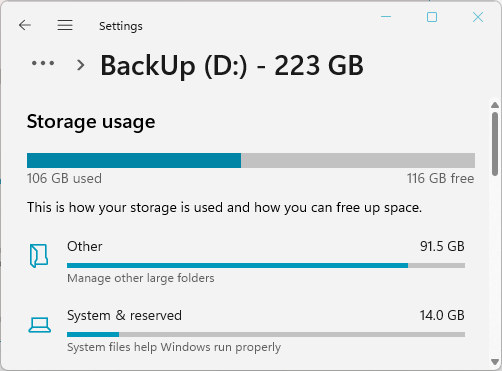Expand the breadcrumb ellipsis
The height and width of the screenshot is (371, 502).
(43, 63)
